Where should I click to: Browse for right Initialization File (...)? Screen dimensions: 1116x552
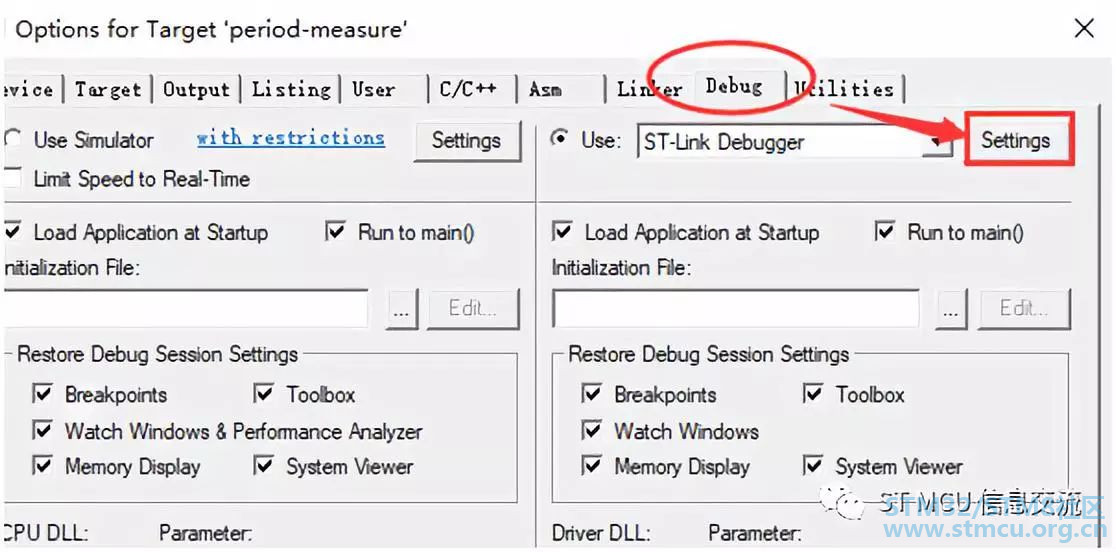coord(951,309)
